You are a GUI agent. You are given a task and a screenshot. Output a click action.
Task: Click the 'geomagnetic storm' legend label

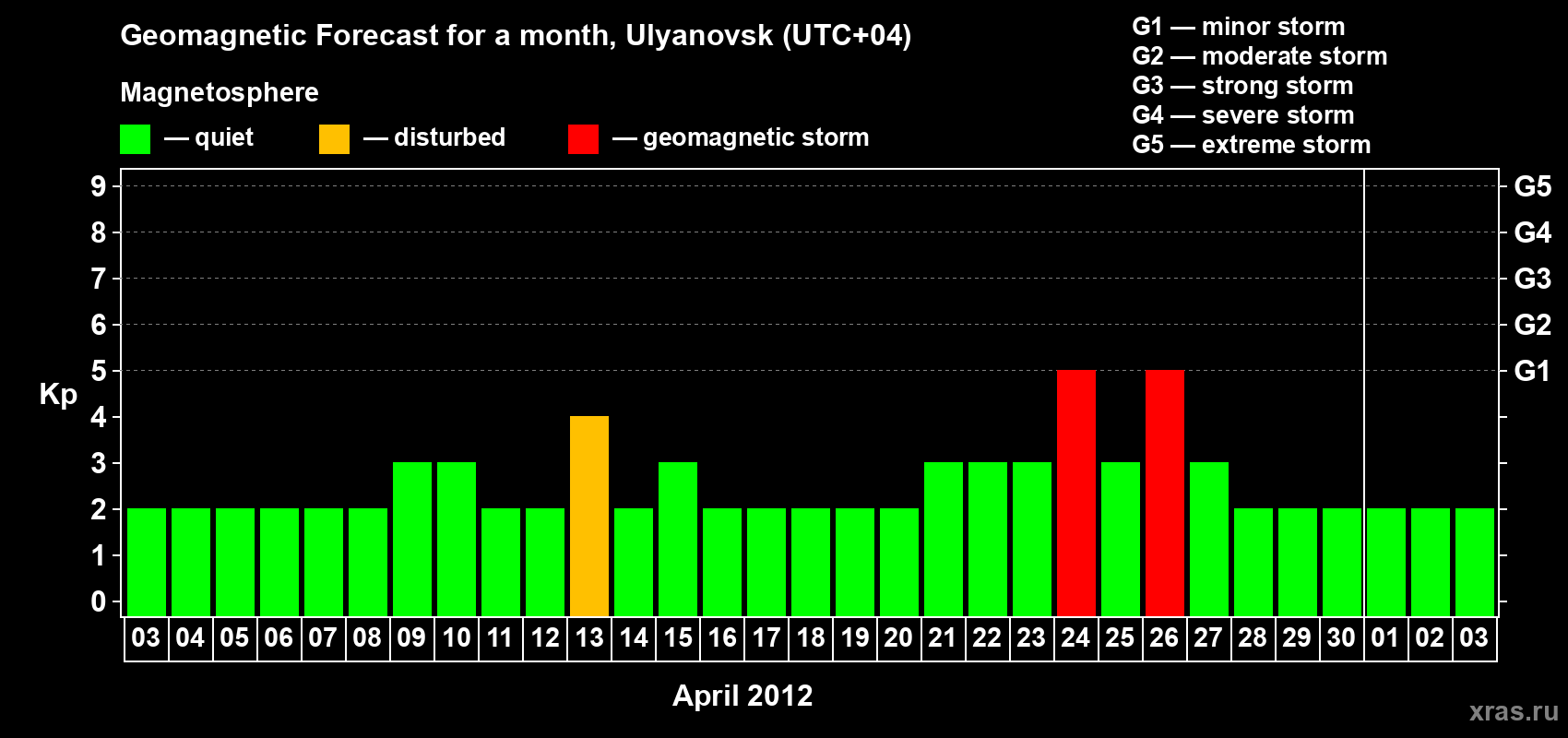tap(756, 137)
